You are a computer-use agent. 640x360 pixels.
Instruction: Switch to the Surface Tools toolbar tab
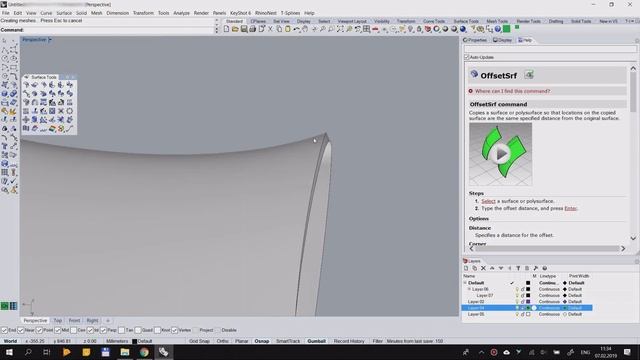pos(466,21)
